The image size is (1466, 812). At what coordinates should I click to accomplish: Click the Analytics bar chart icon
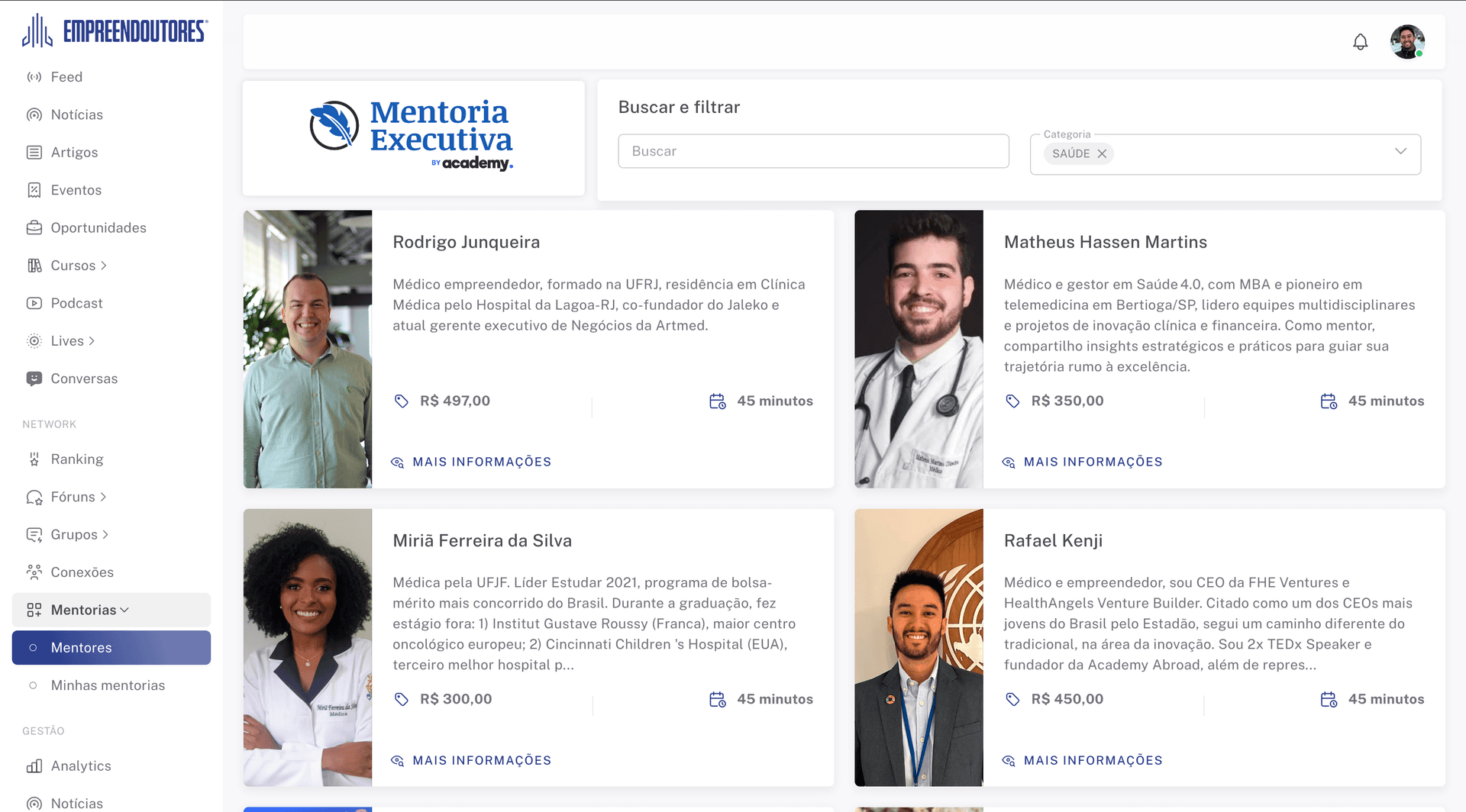click(x=34, y=765)
